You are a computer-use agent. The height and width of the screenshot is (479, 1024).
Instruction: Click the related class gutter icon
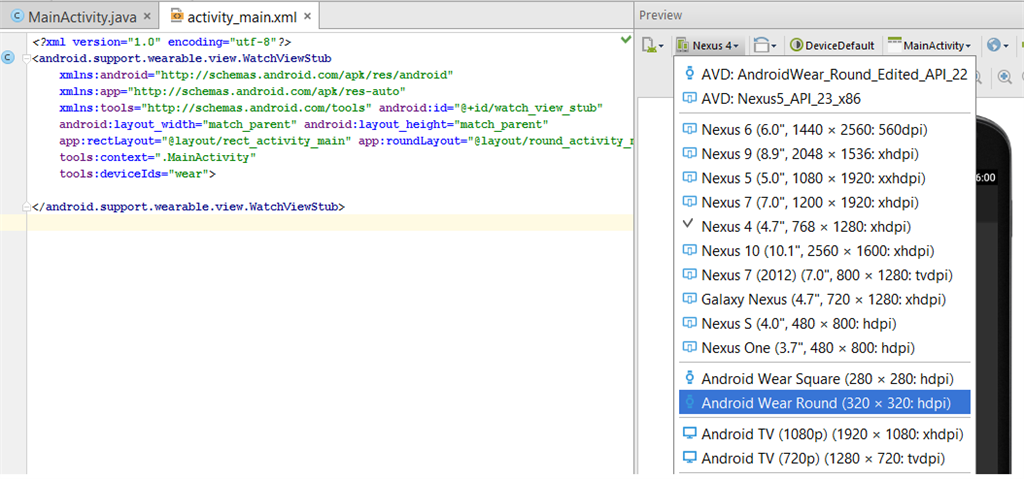(9, 57)
